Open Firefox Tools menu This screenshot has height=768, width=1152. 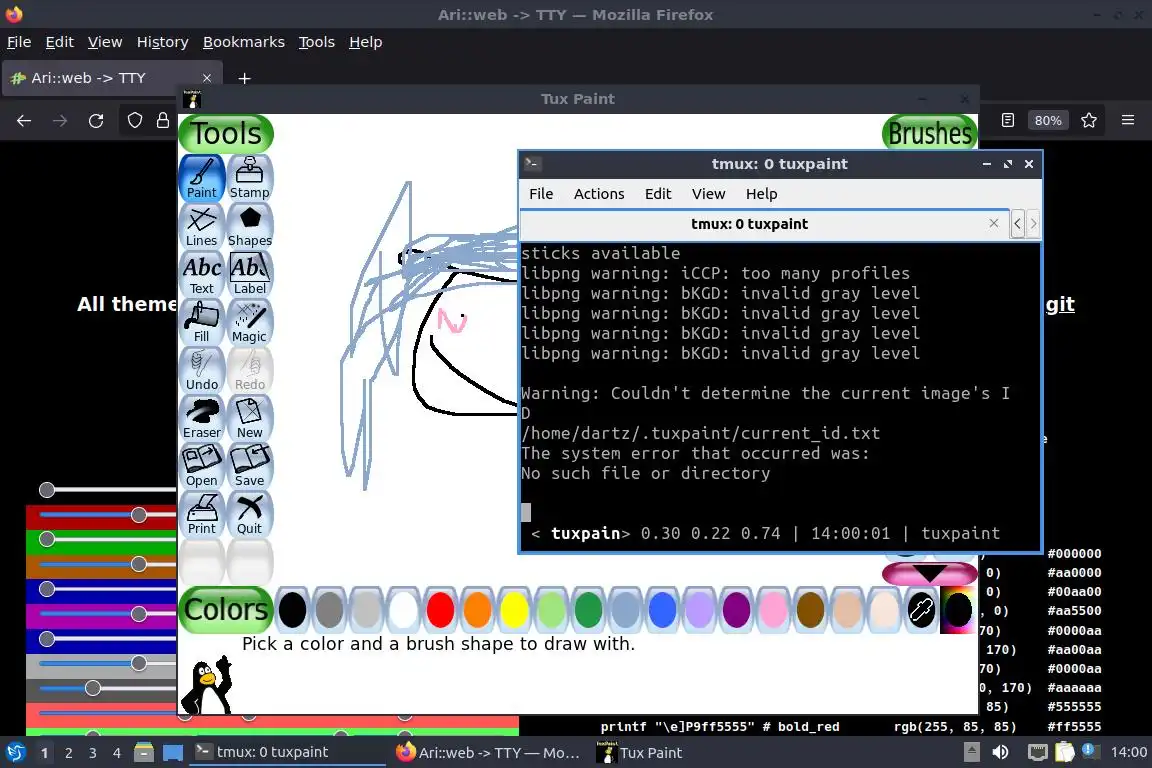pyautogui.click(x=317, y=42)
